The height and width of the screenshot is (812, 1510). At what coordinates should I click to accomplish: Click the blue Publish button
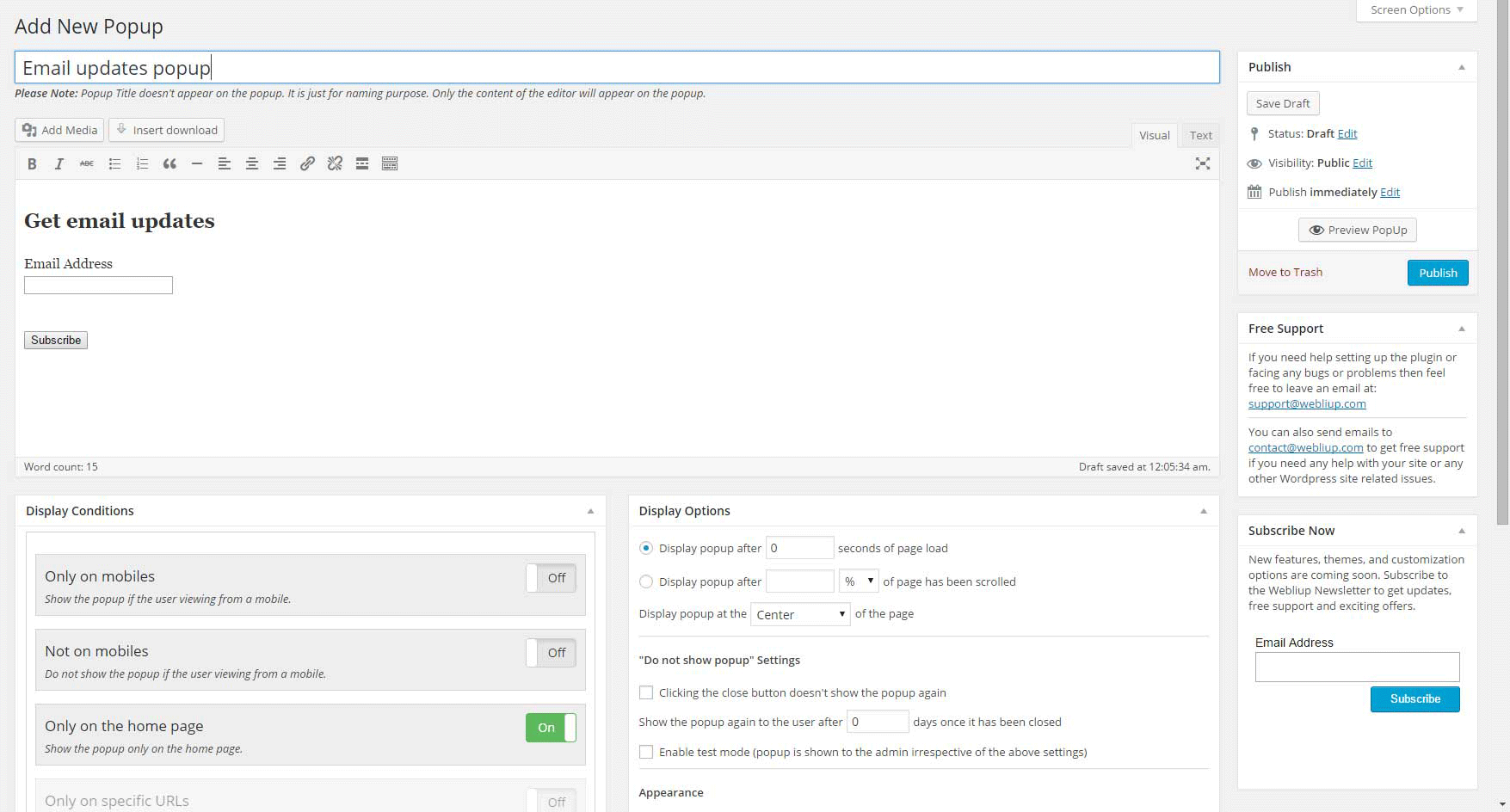click(x=1438, y=273)
